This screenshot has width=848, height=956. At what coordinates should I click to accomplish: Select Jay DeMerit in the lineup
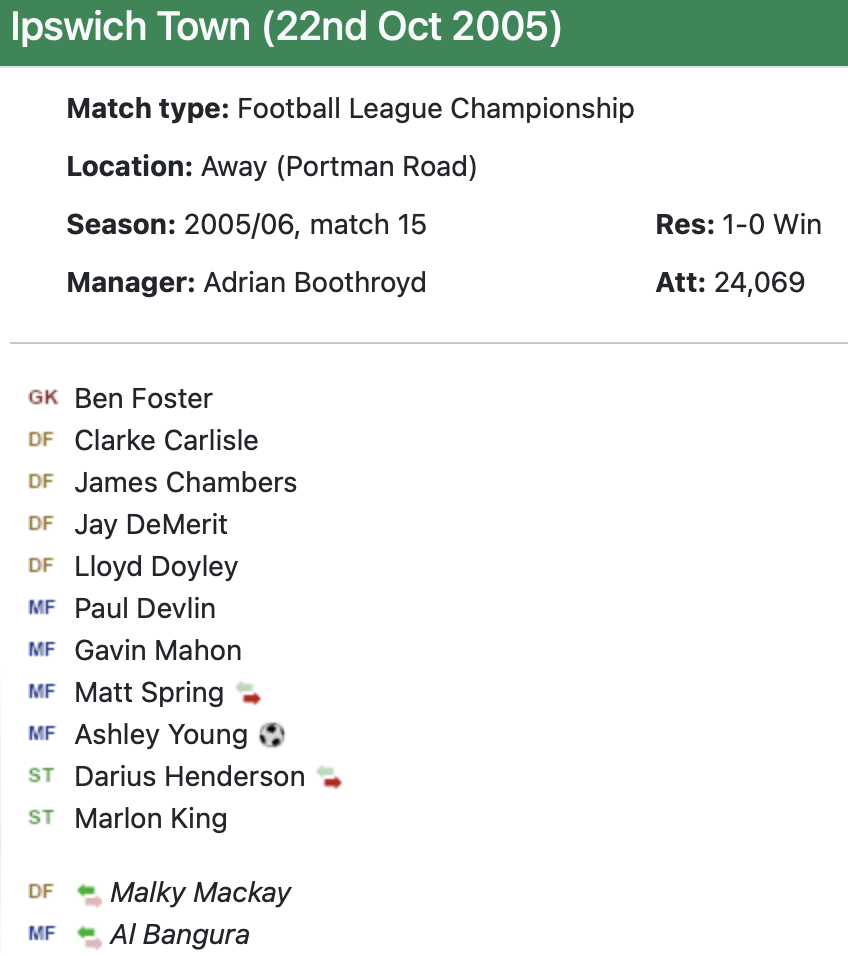pos(151,524)
